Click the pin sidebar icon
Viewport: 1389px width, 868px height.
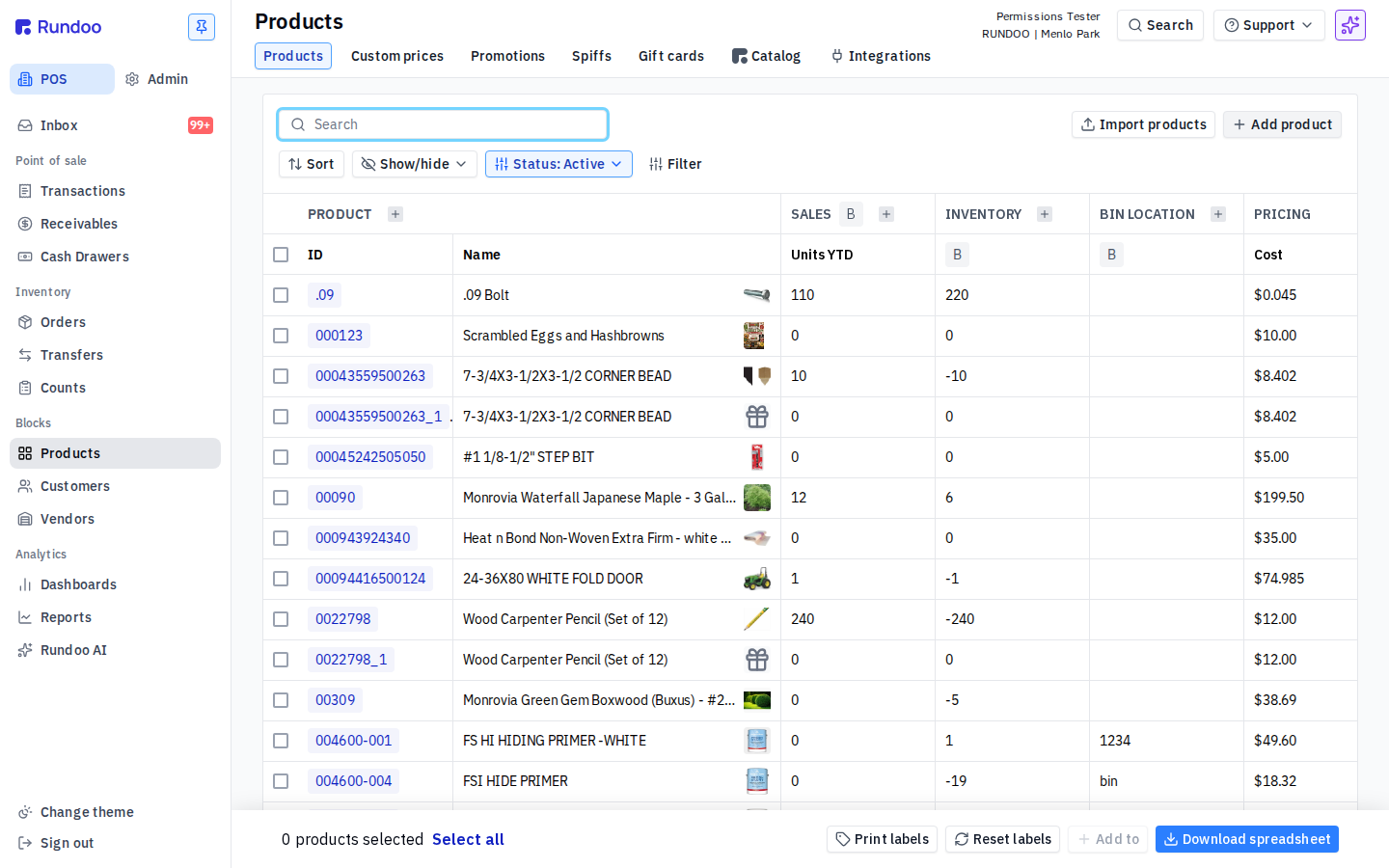point(202,27)
